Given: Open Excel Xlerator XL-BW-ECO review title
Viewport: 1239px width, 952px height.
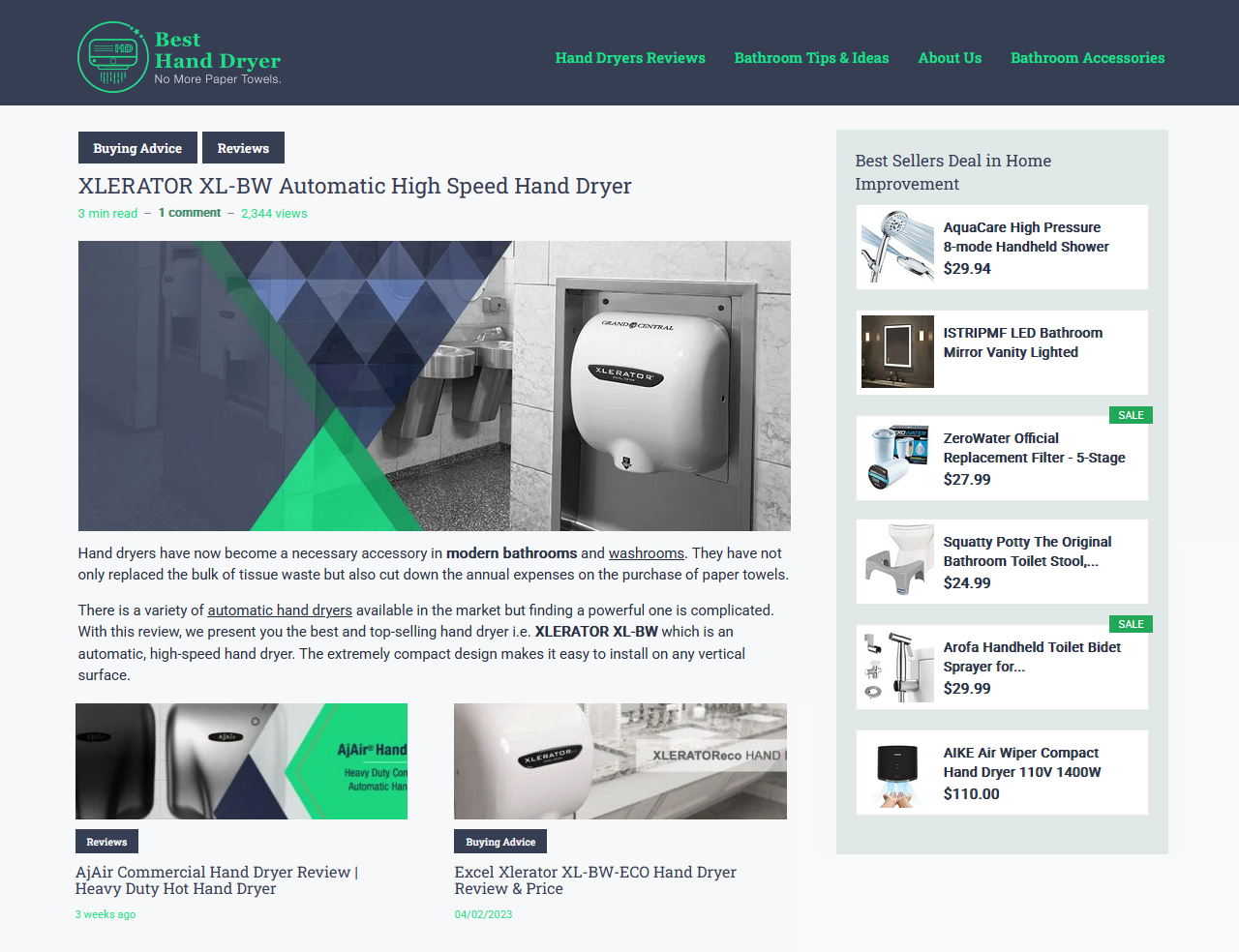Looking at the screenshot, I should pyautogui.click(x=594, y=880).
